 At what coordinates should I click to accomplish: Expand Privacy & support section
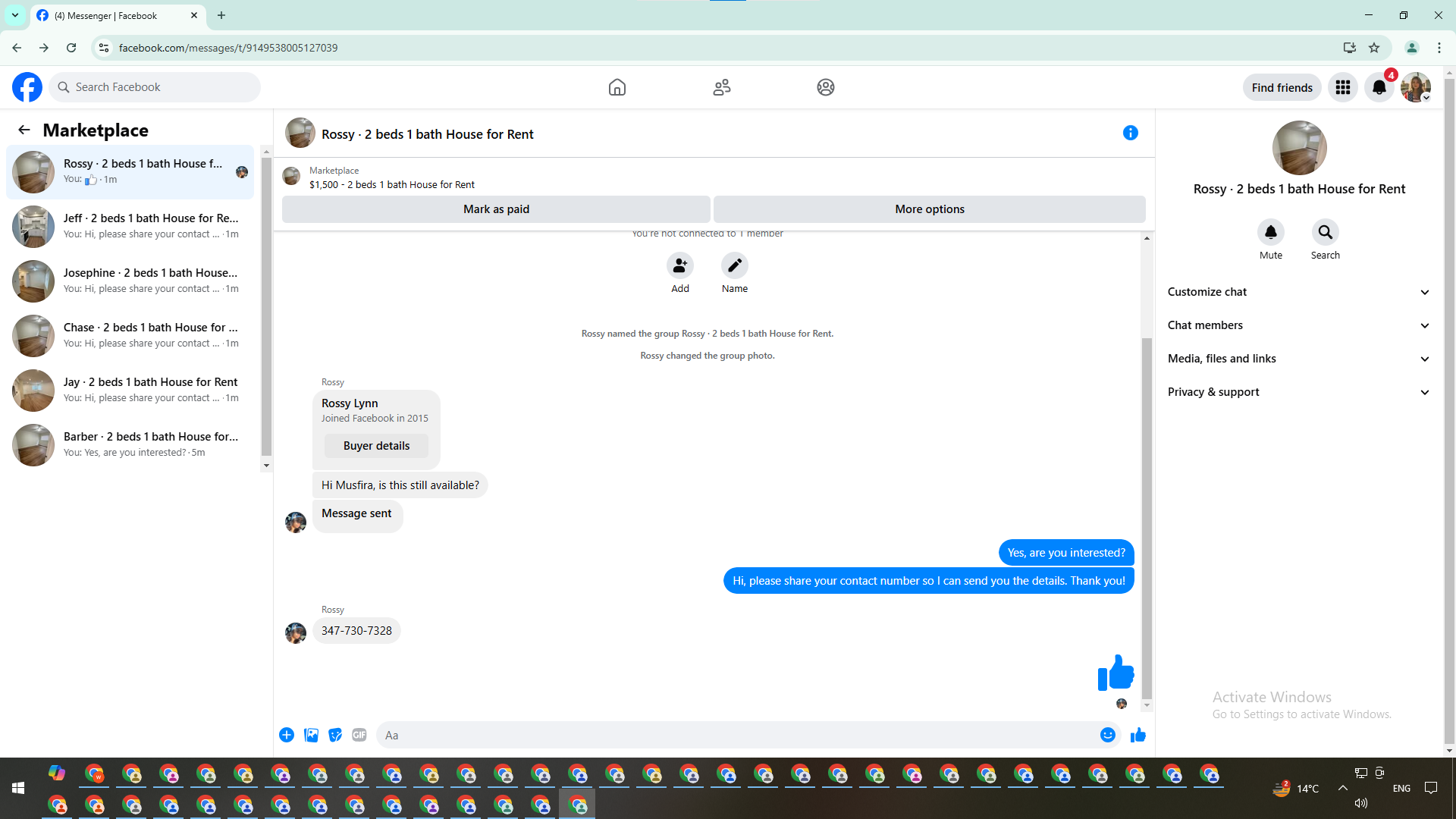[x=1299, y=392]
